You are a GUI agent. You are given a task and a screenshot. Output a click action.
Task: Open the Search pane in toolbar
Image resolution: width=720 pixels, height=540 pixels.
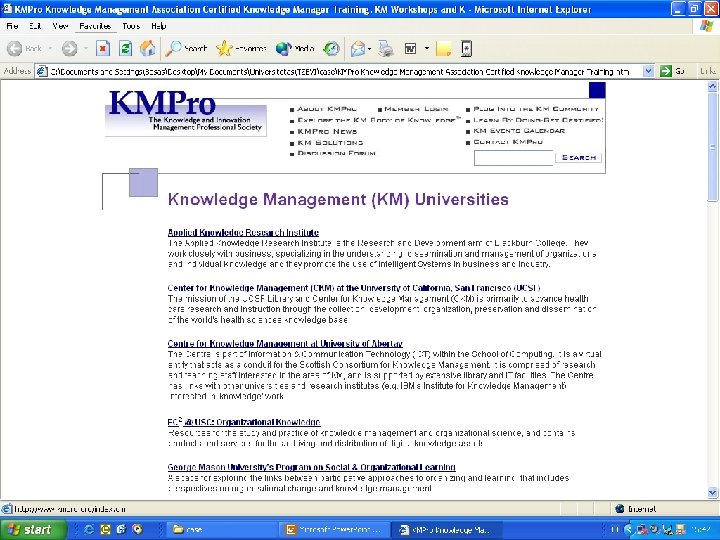click(186, 48)
